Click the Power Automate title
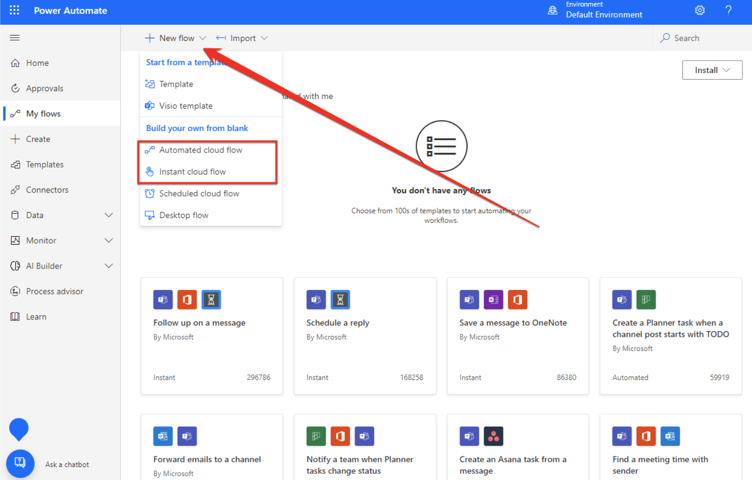The height and width of the screenshot is (480, 752). [70, 11]
